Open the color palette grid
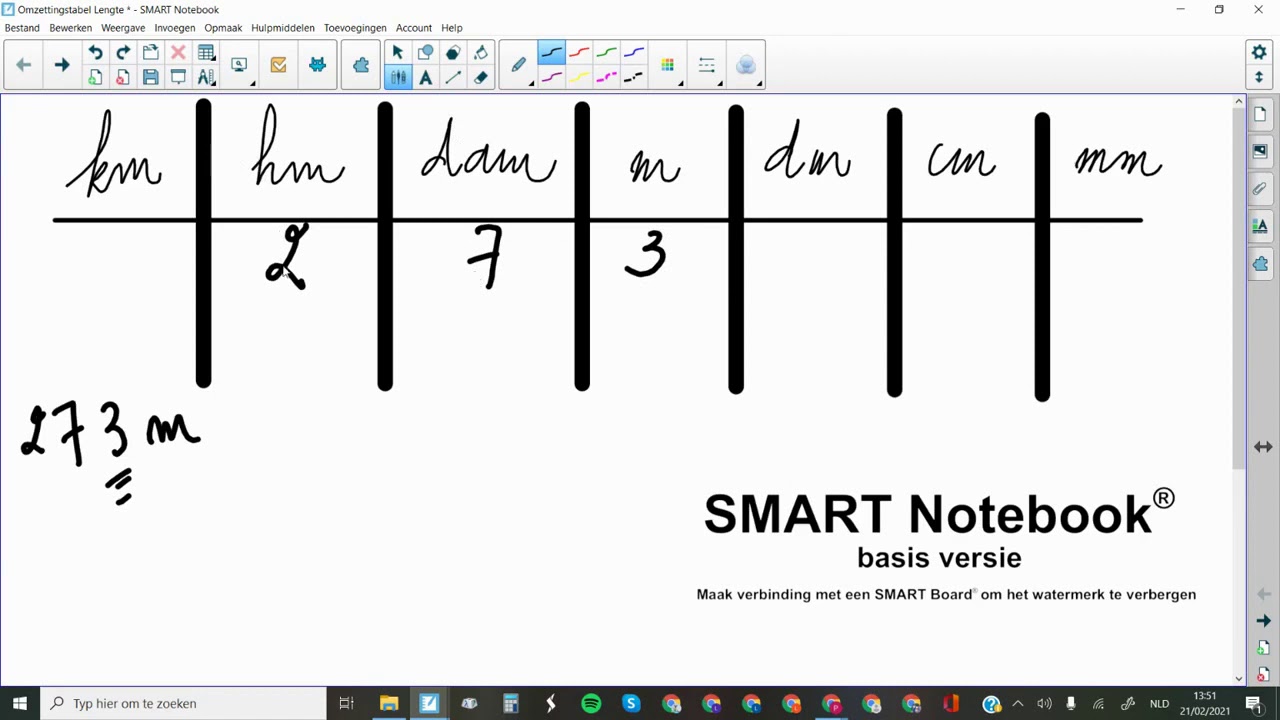The width and height of the screenshot is (1280, 720). (x=668, y=65)
